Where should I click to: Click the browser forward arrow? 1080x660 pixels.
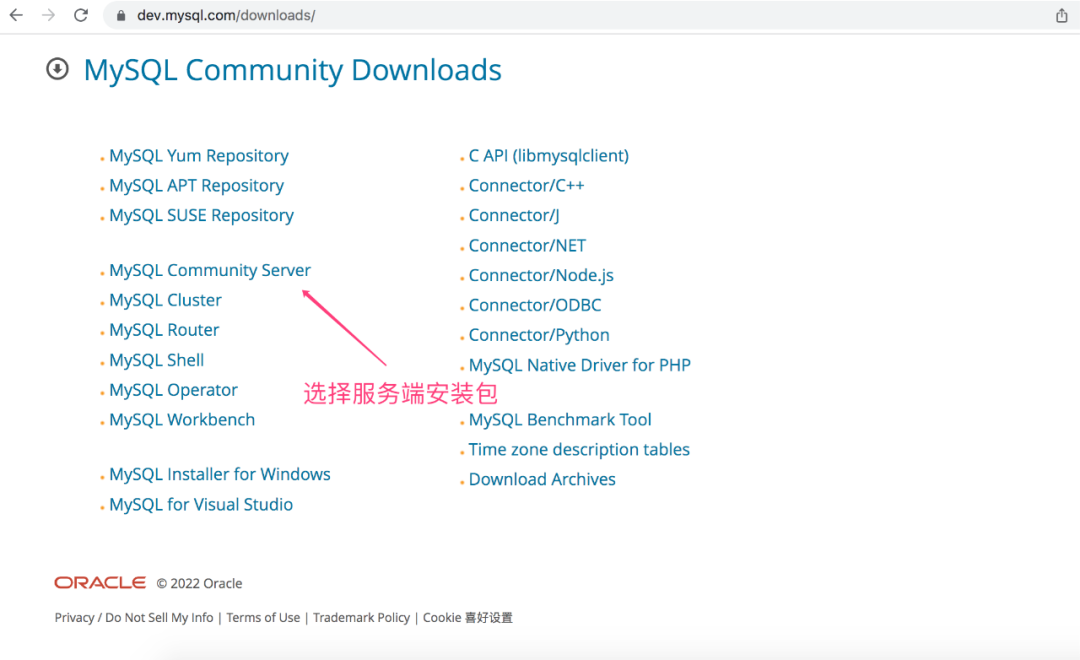point(48,16)
